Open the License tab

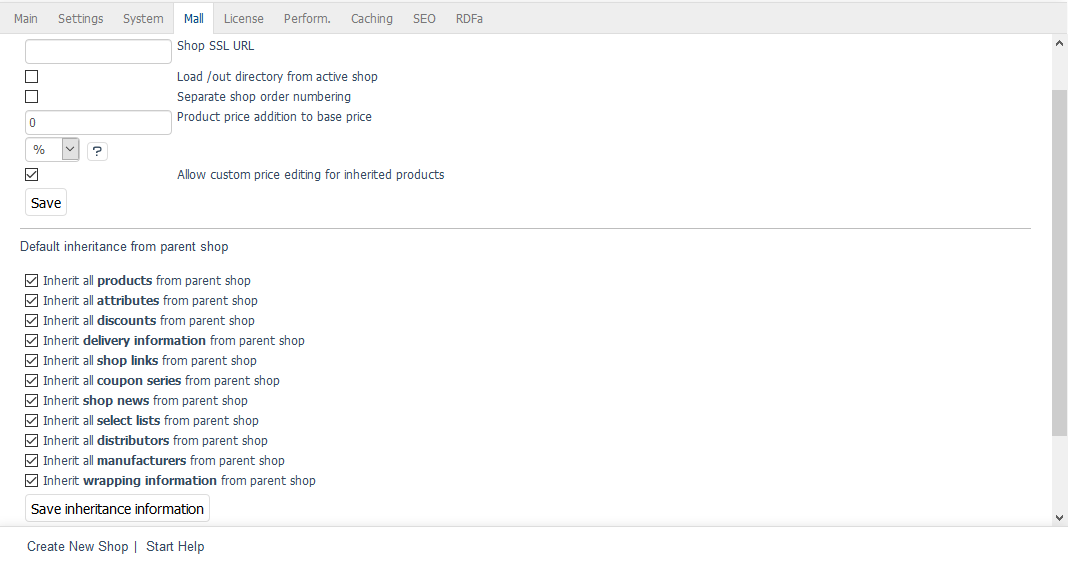pos(244,18)
